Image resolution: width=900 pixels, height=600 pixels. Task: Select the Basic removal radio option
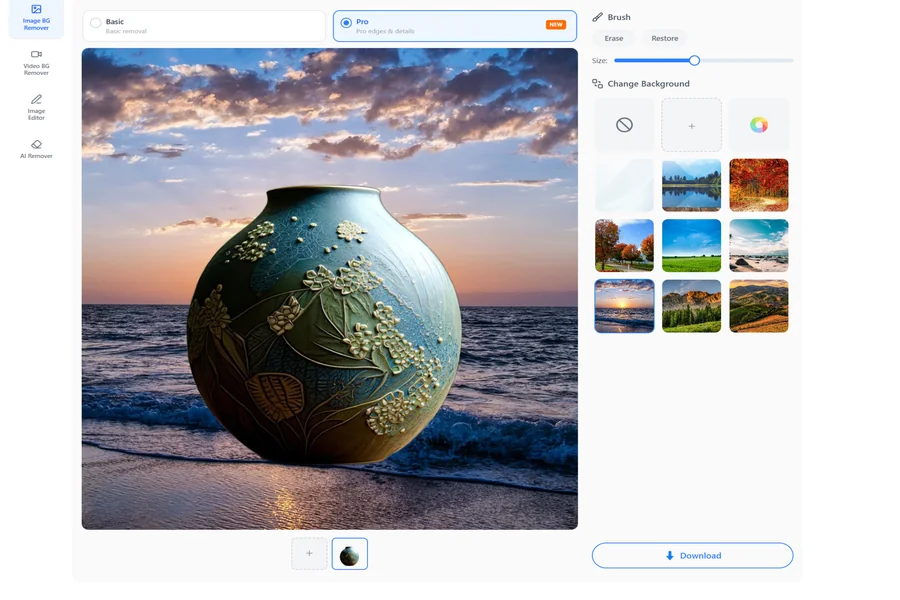click(x=96, y=23)
